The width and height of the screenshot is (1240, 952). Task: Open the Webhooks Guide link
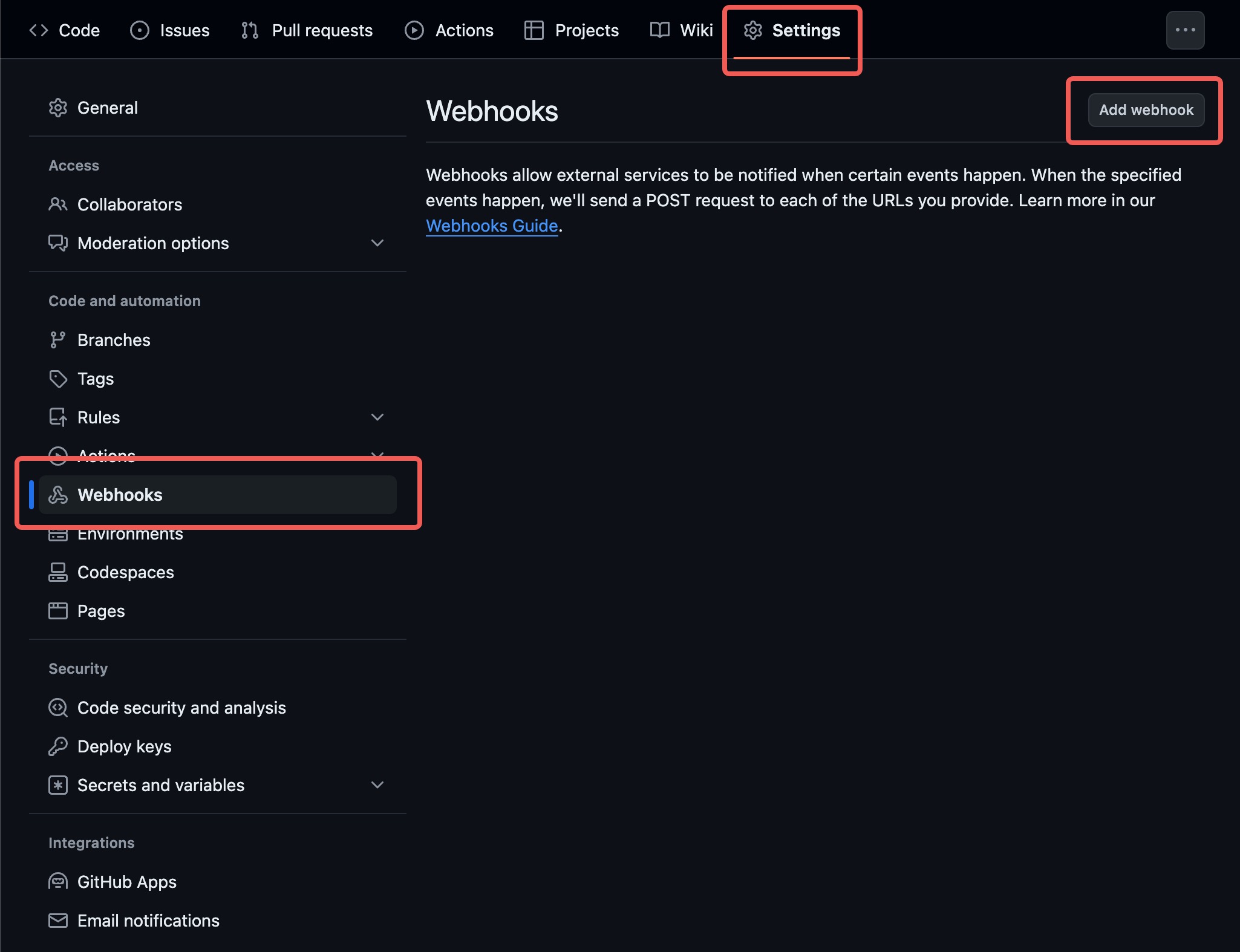[x=492, y=226]
